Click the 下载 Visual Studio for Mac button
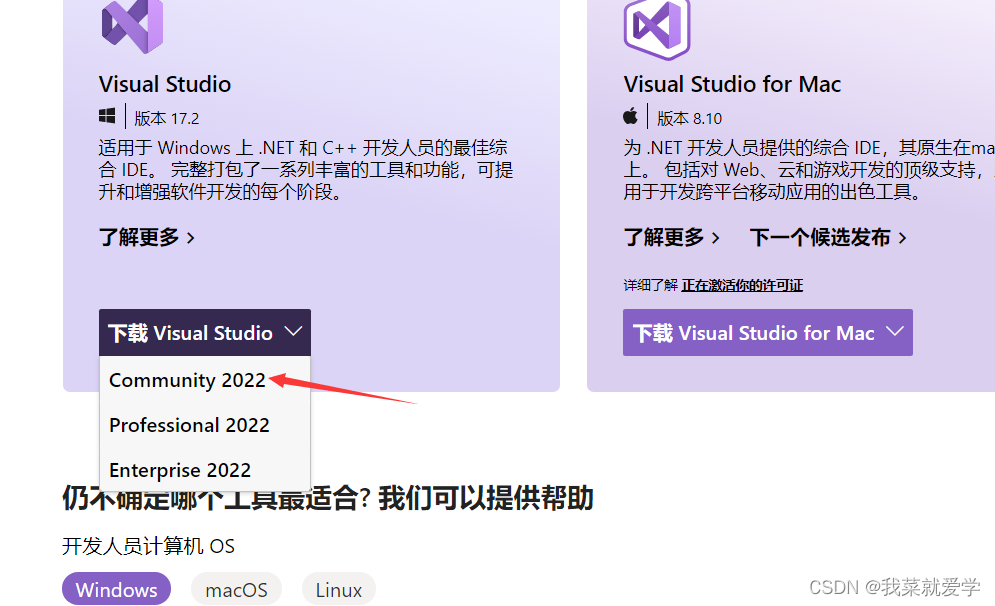 pos(767,332)
